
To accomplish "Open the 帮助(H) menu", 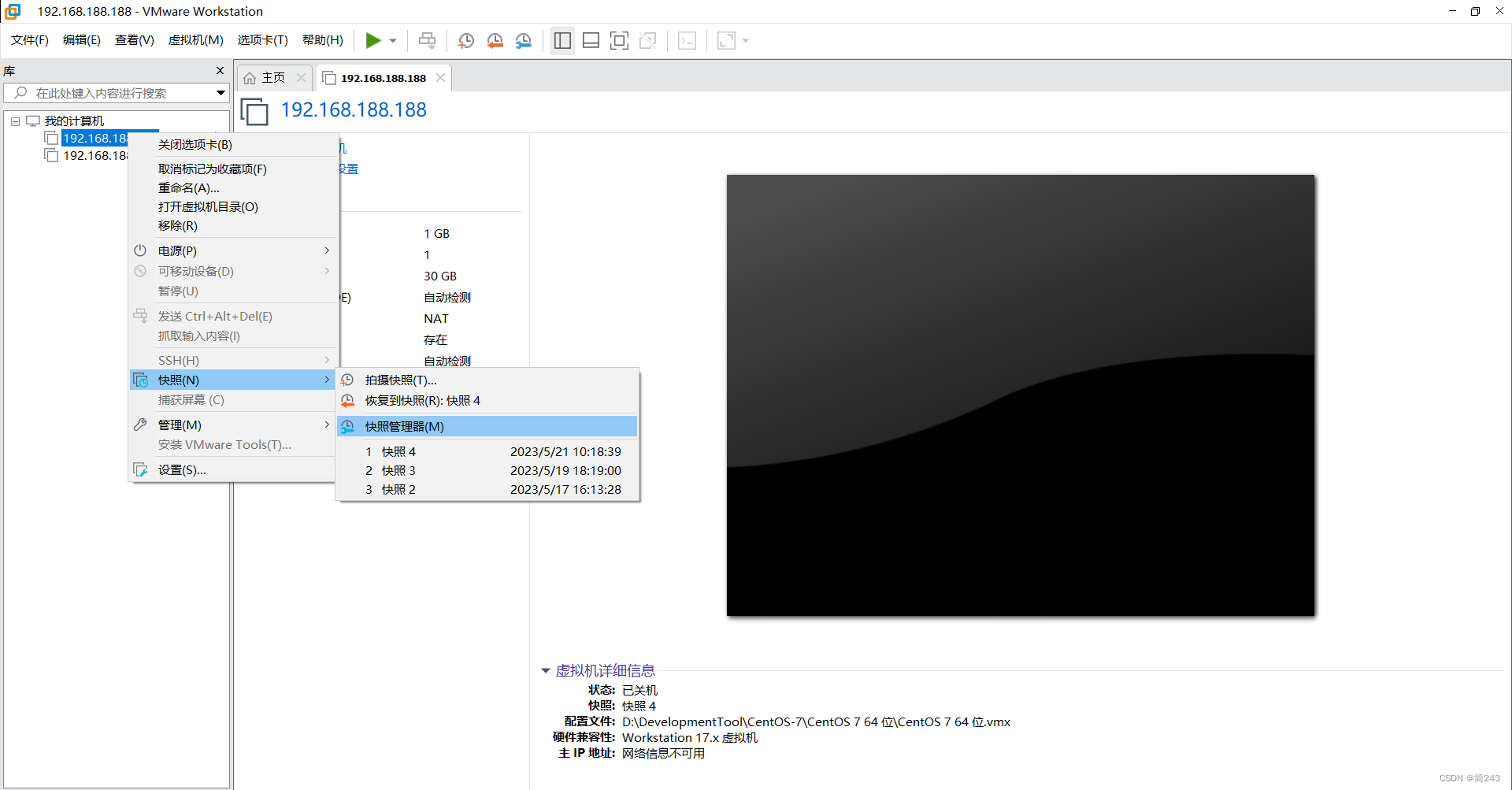I will tap(323, 40).
